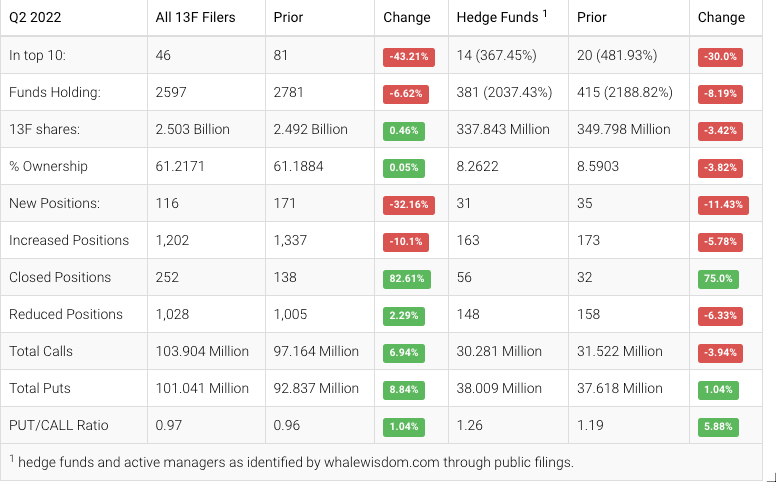776x482 pixels.
Task: Select the 75.0% Closed Positions badge
Action: coord(717,279)
